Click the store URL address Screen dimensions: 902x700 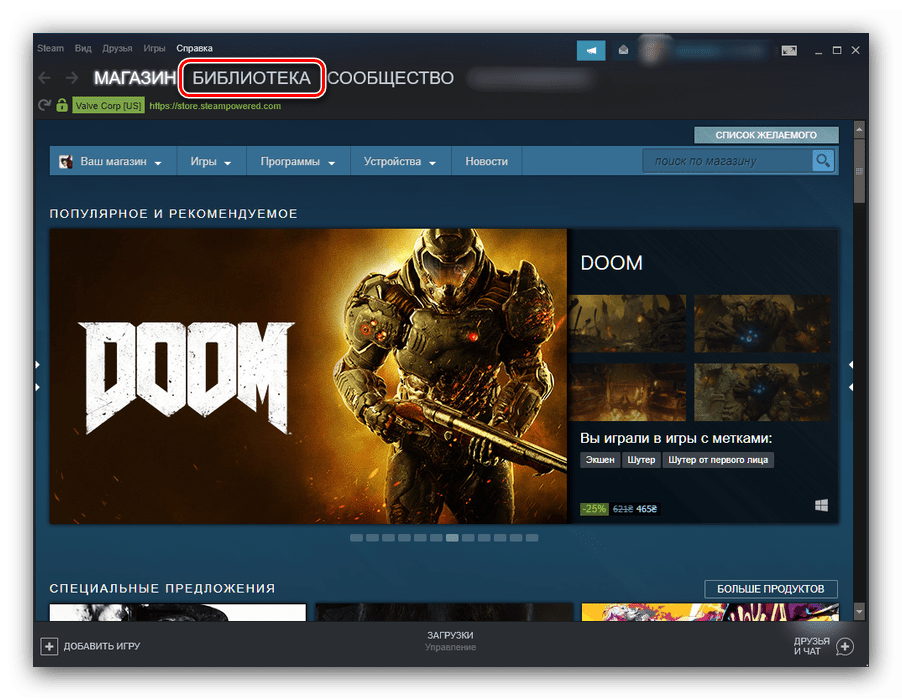click(215, 106)
